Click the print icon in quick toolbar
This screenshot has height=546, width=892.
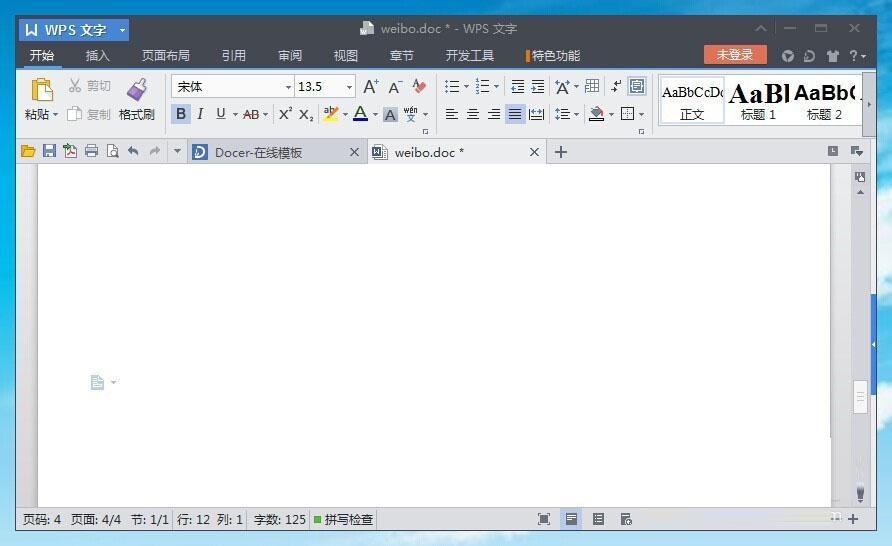click(x=91, y=151)
